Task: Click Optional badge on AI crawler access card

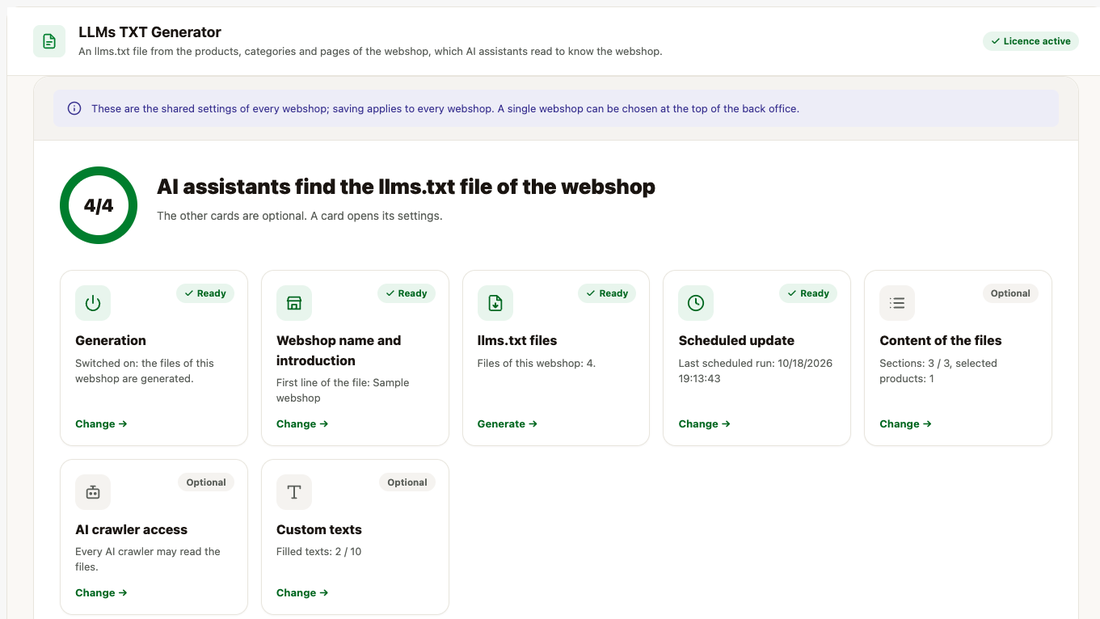Action: (x=206, y=482)
